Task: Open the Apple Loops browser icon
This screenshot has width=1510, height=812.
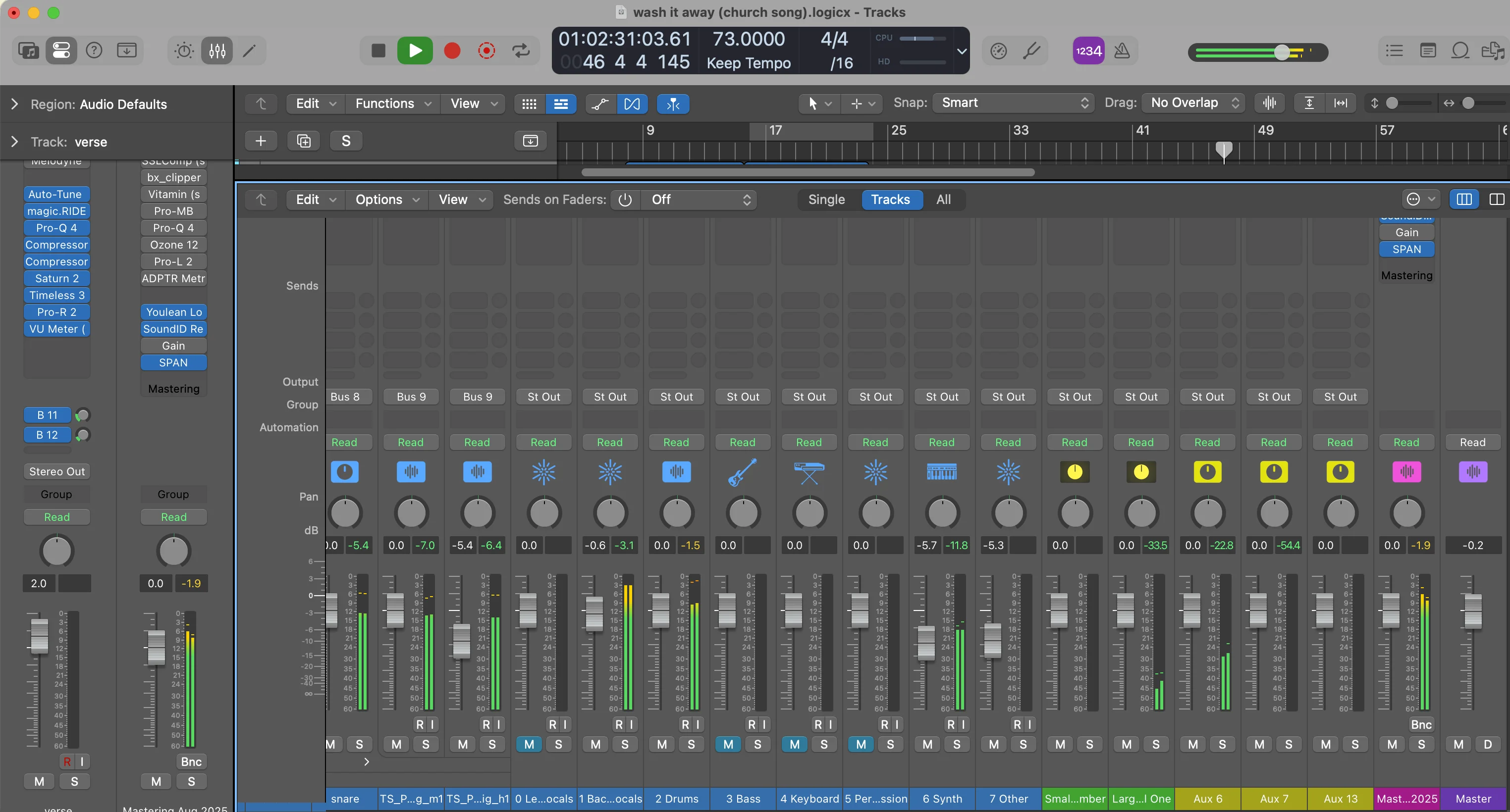Action: 1460,51
